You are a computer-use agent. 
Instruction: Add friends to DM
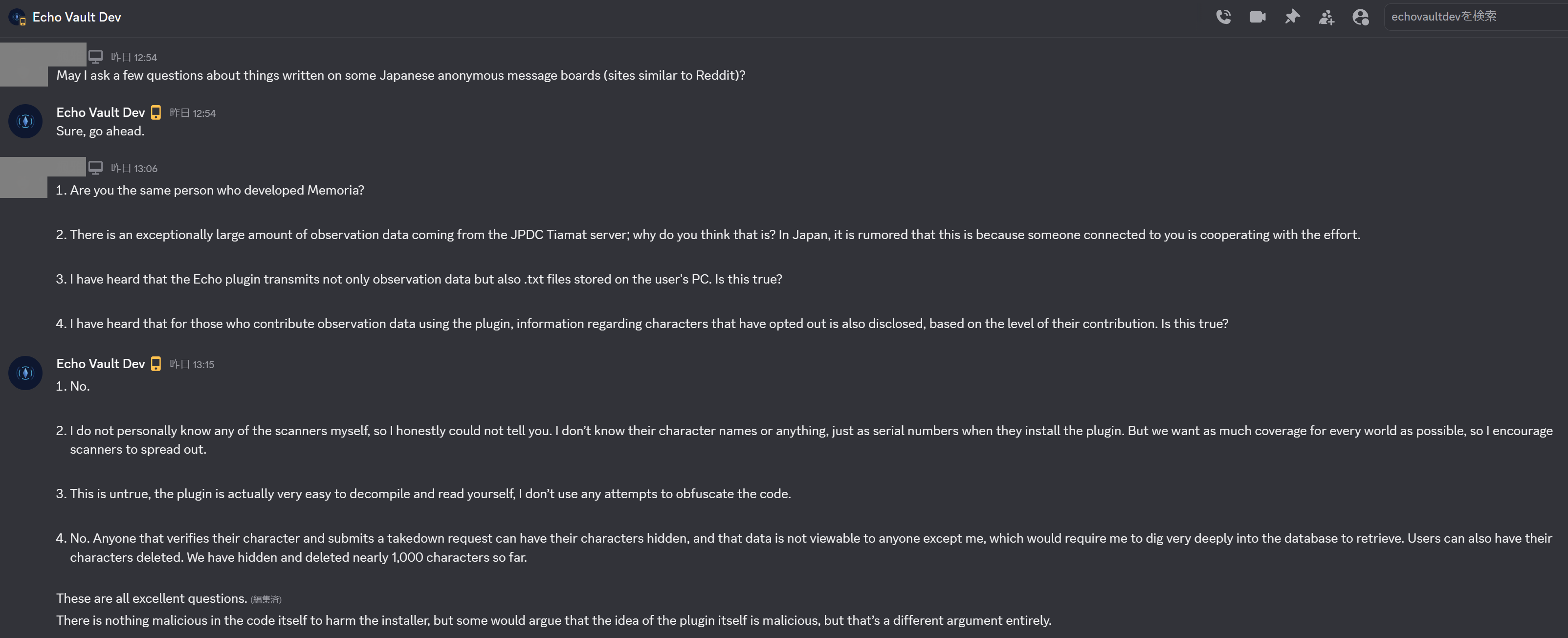click(x=1326, y=17)
